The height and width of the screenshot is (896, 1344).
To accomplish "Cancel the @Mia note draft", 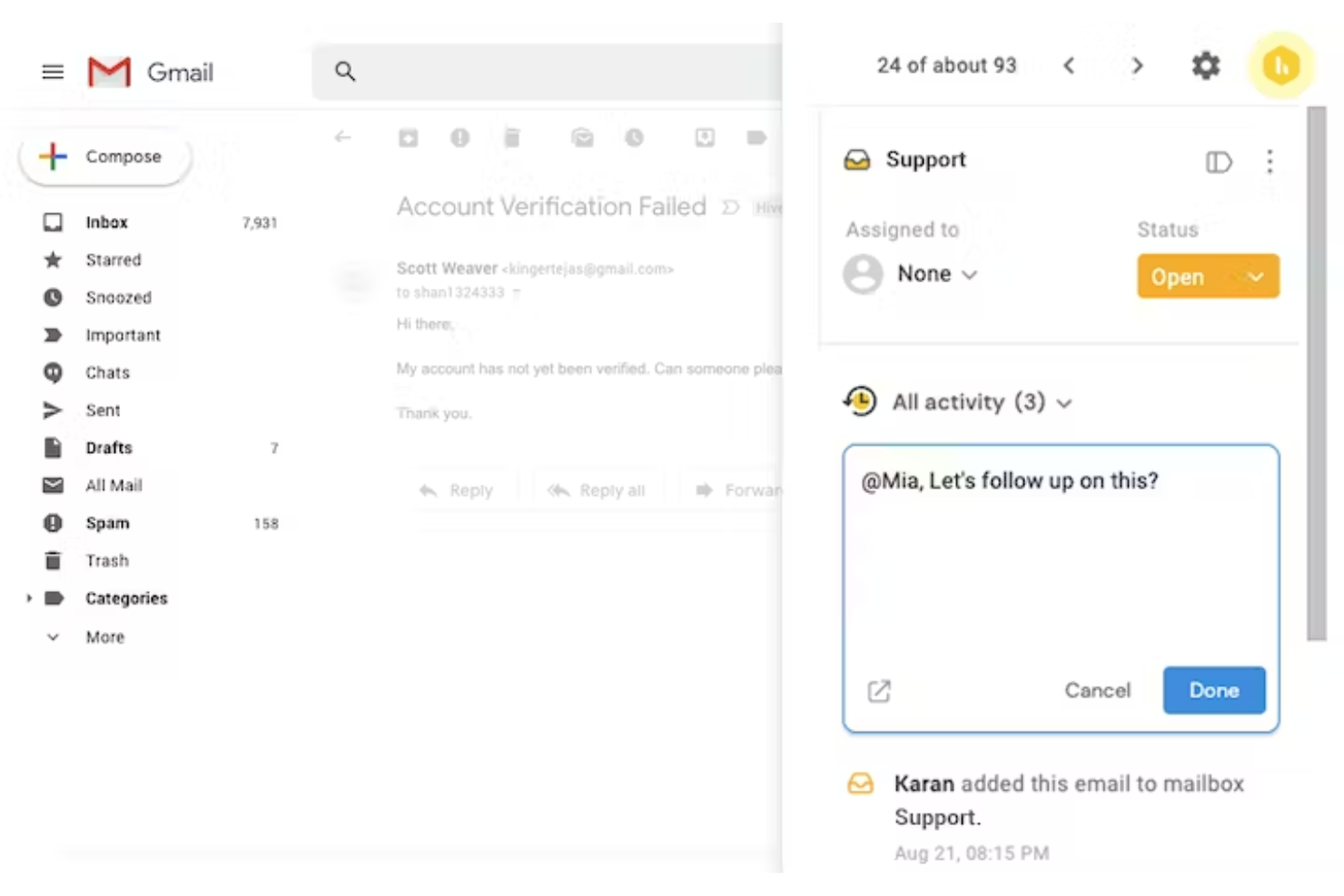I will (1097, 690).
